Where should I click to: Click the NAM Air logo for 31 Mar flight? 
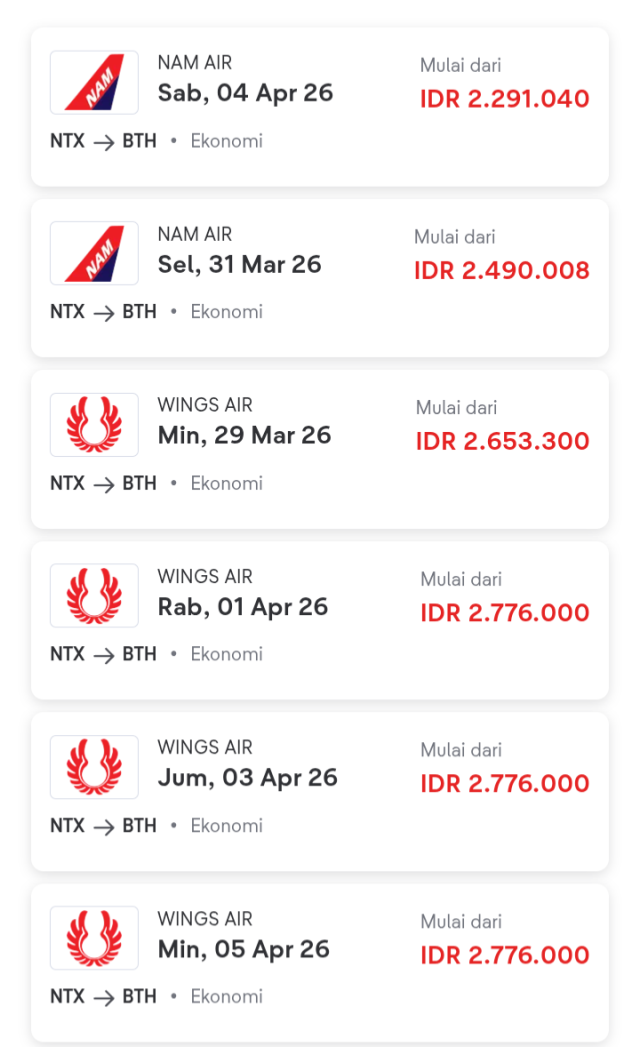pos(94,253)
